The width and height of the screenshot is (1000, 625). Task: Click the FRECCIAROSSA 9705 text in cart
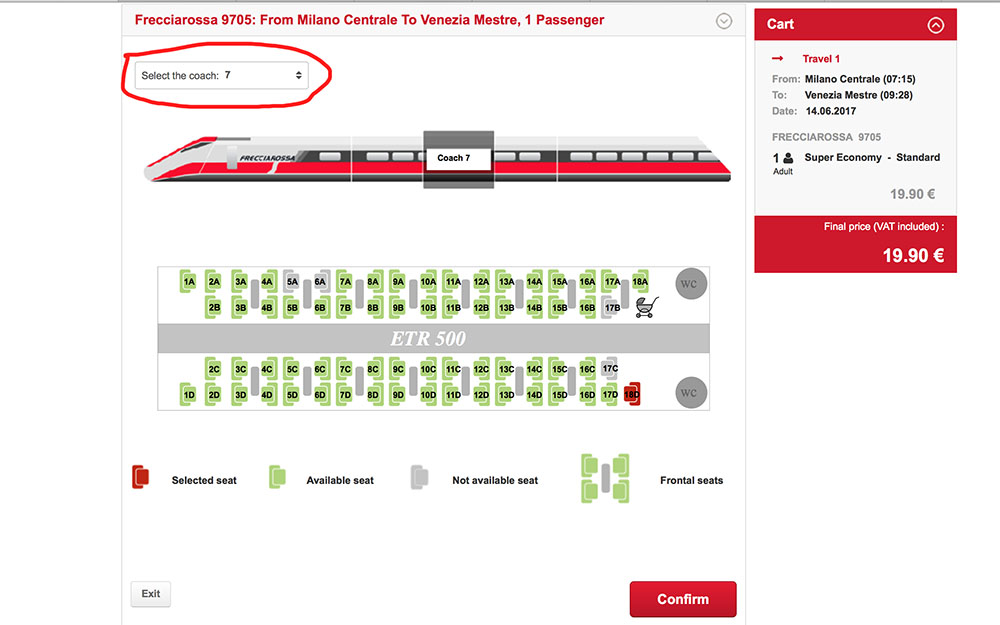coord(826,137)
